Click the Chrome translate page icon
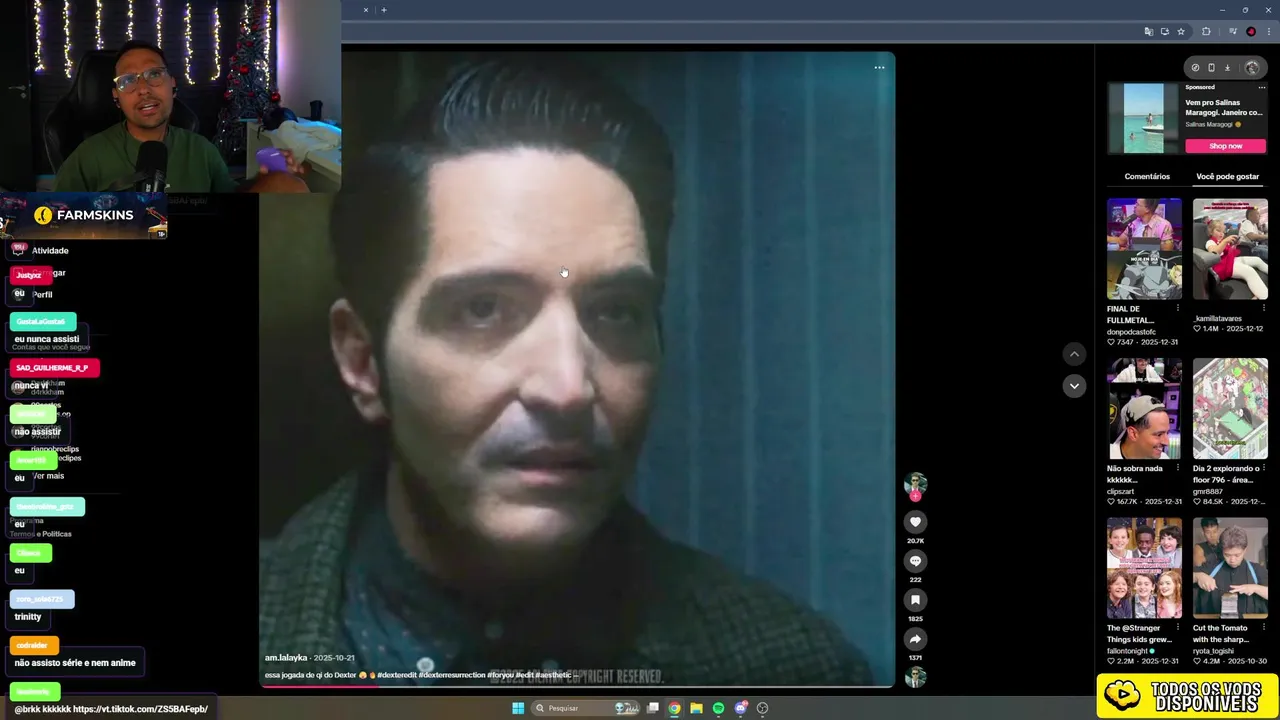The image size is (1280, 720). point(1149,32)
